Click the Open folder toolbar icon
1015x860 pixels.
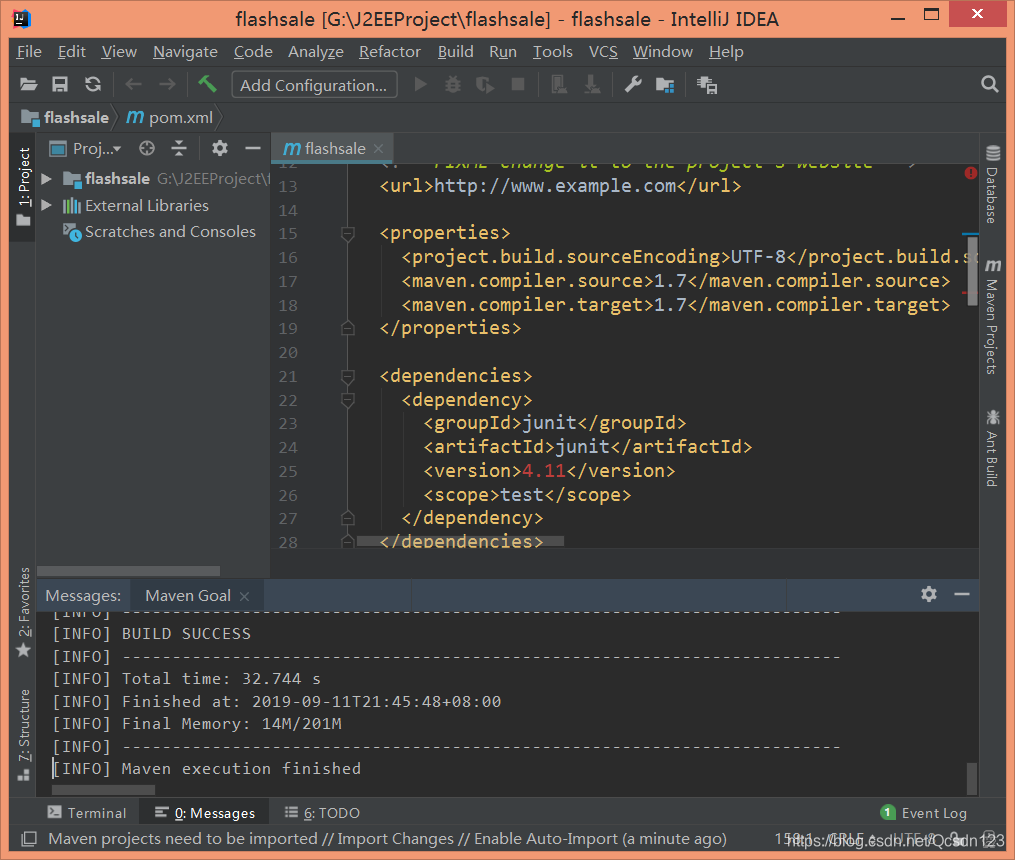28,85
